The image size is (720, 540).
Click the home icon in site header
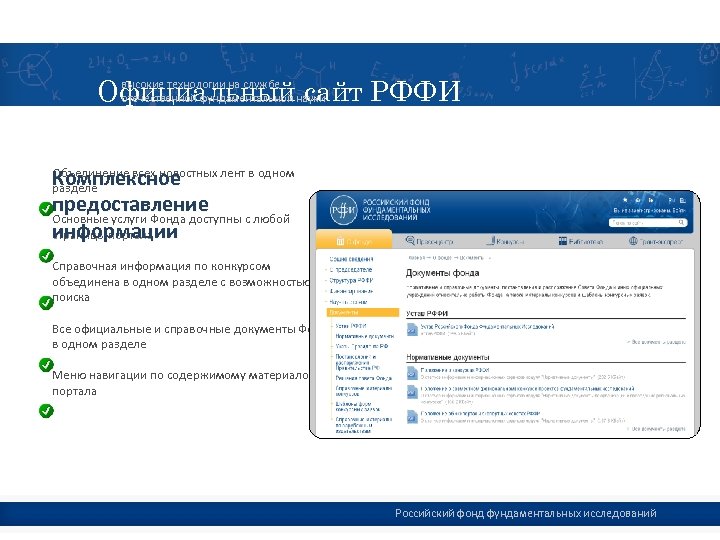638,200
